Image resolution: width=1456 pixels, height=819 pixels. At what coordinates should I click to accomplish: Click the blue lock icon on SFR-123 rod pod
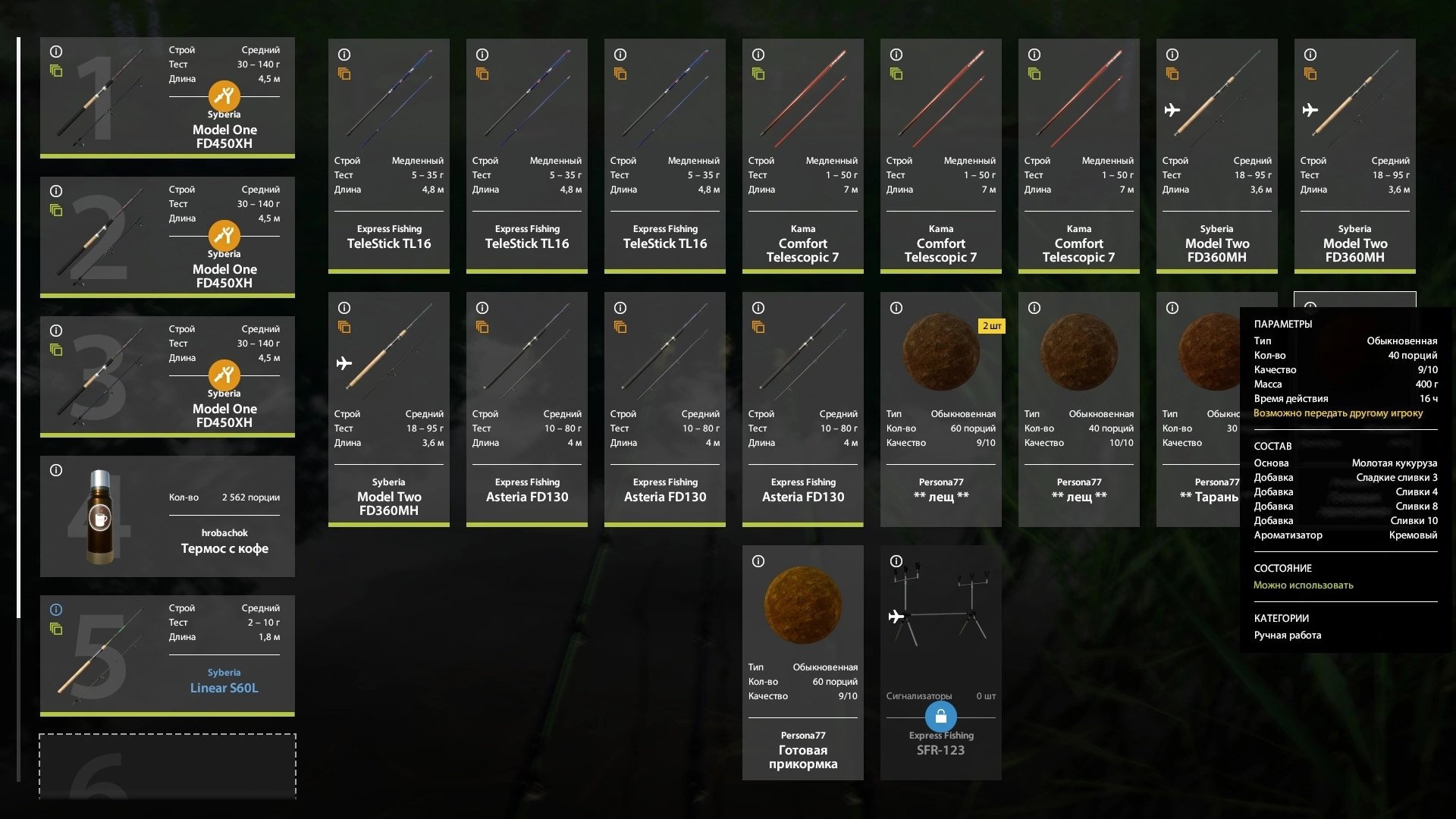pyautogui.click(x=940, y=716)
